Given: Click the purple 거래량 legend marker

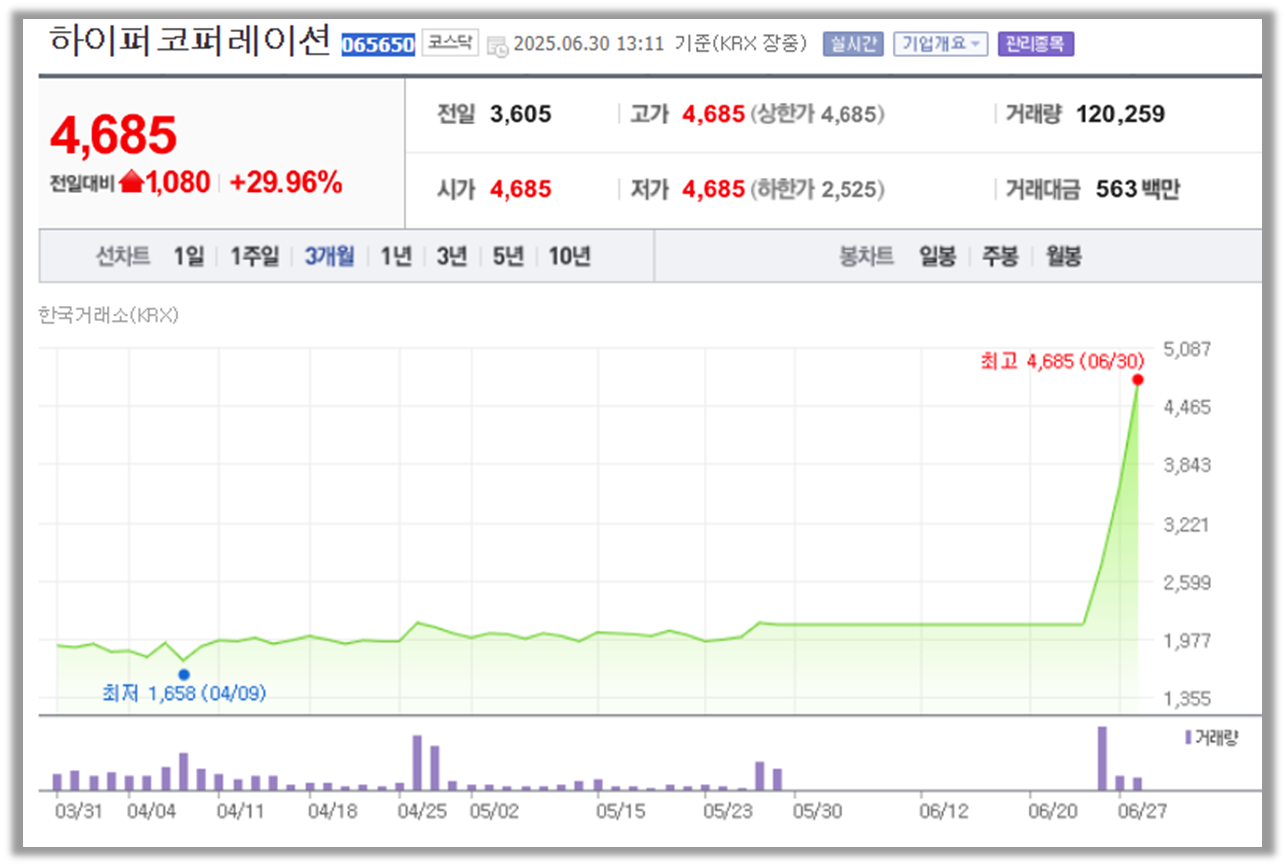Looking at the screenshot, I should [x=1188, y=738].
